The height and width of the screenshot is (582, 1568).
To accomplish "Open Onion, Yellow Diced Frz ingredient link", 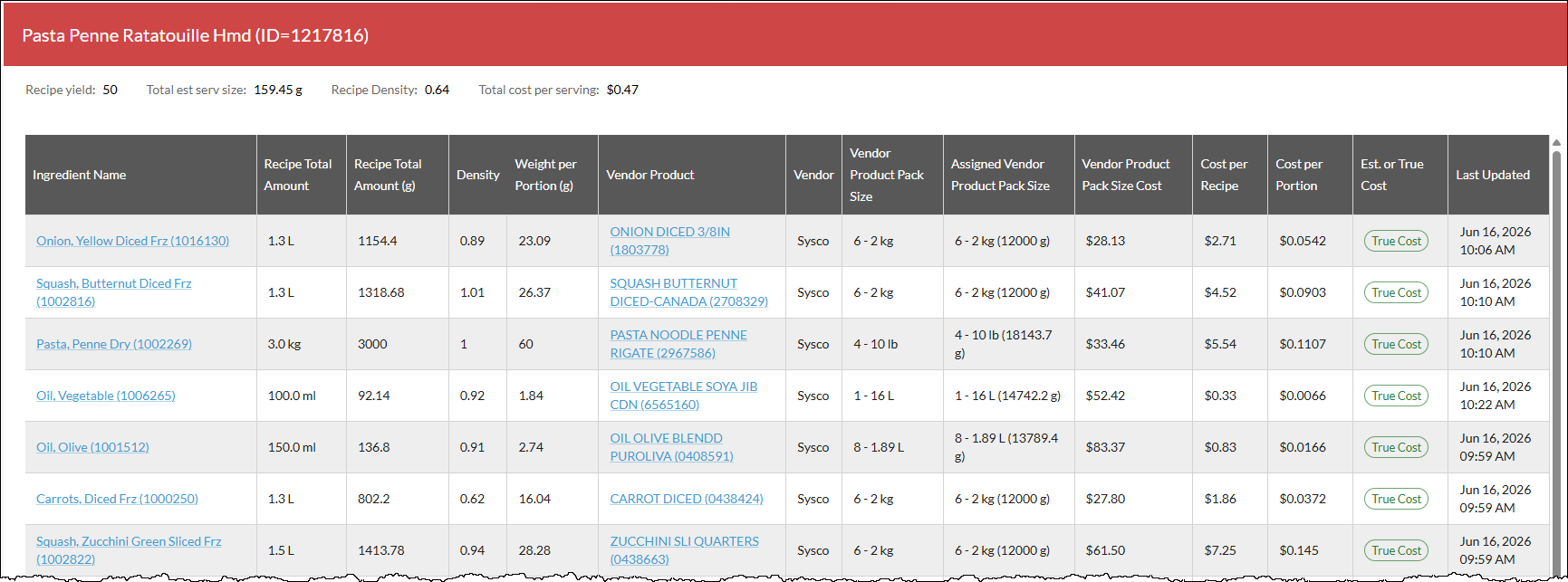I will (x=132, y=241).
